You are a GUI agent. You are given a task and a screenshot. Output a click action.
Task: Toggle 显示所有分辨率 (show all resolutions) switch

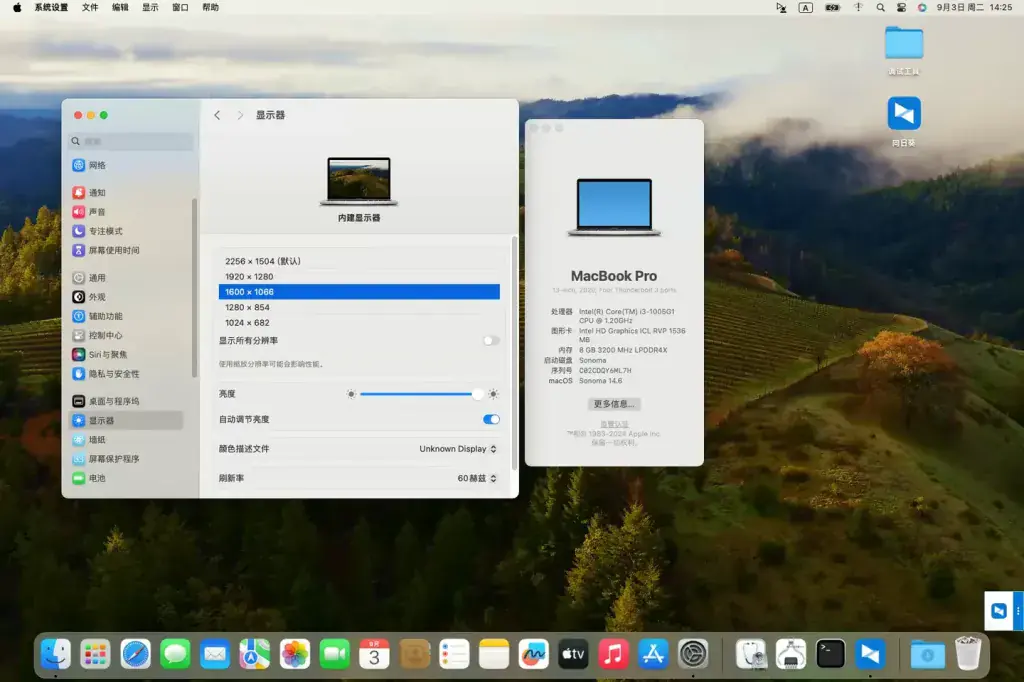[491, 340]
